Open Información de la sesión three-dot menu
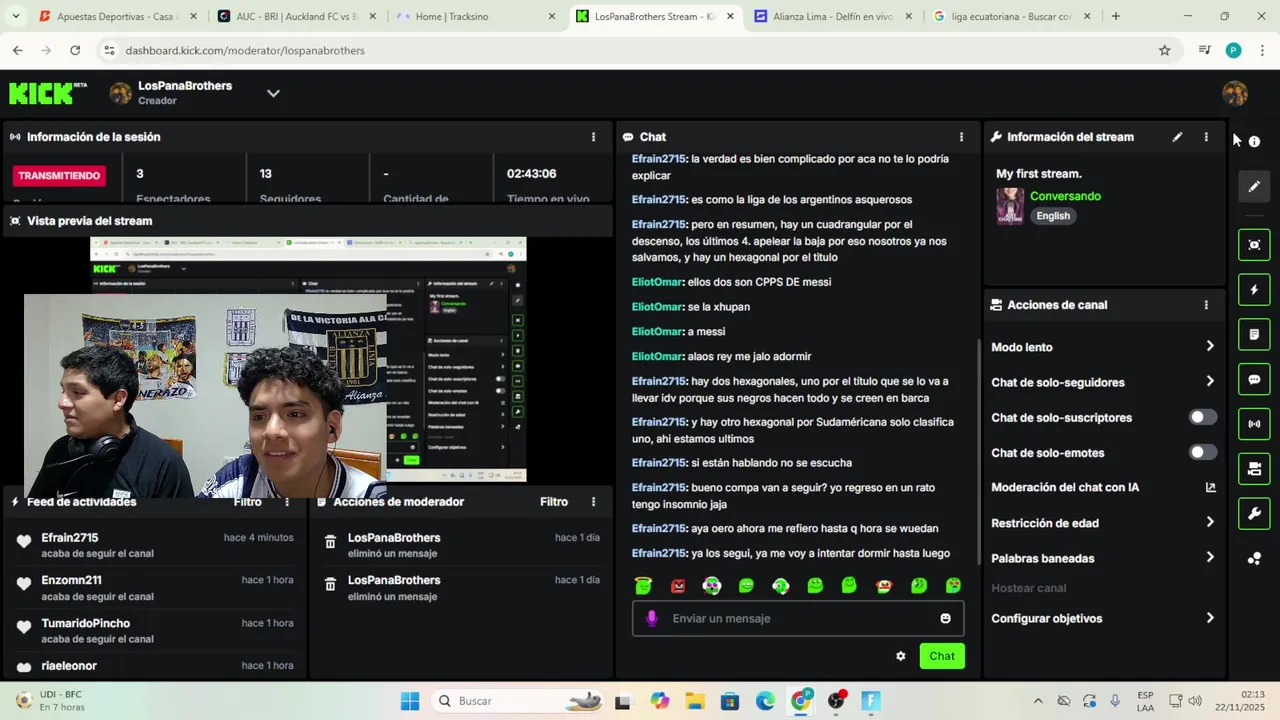The image size is (1280, 720). pos(593,137)
